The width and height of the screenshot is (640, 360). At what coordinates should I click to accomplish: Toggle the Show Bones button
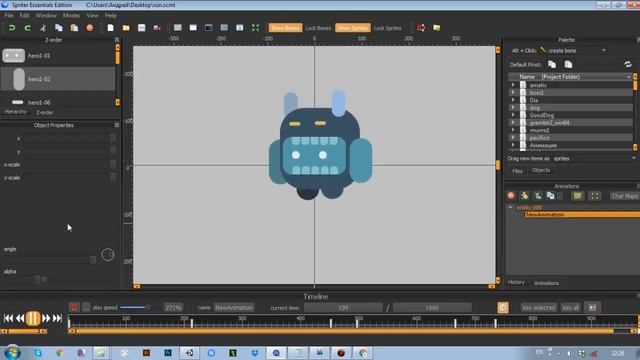[285, 28]
